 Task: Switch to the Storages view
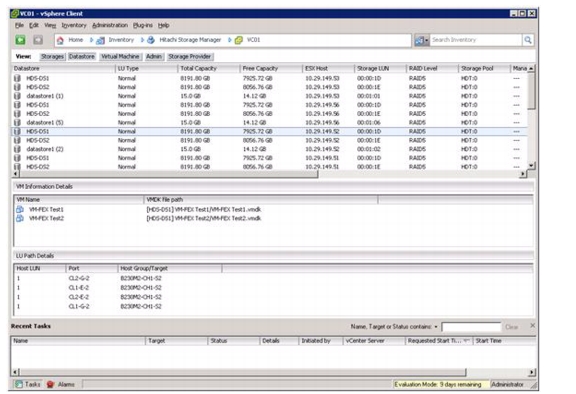(52, 57)
